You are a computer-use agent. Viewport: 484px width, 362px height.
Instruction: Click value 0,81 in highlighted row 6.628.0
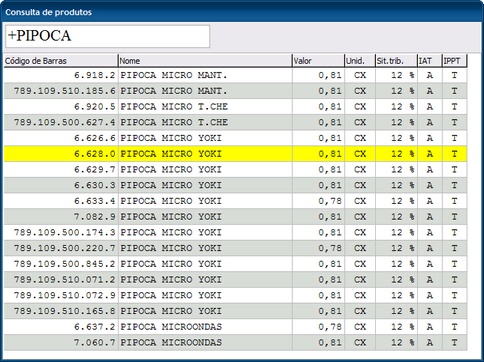point(330,154)
